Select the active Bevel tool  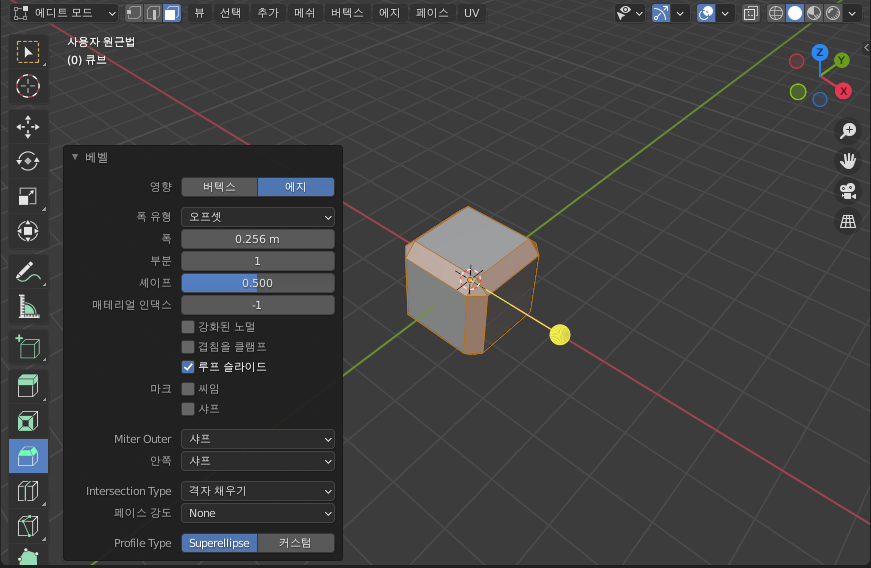coord(28,456)
